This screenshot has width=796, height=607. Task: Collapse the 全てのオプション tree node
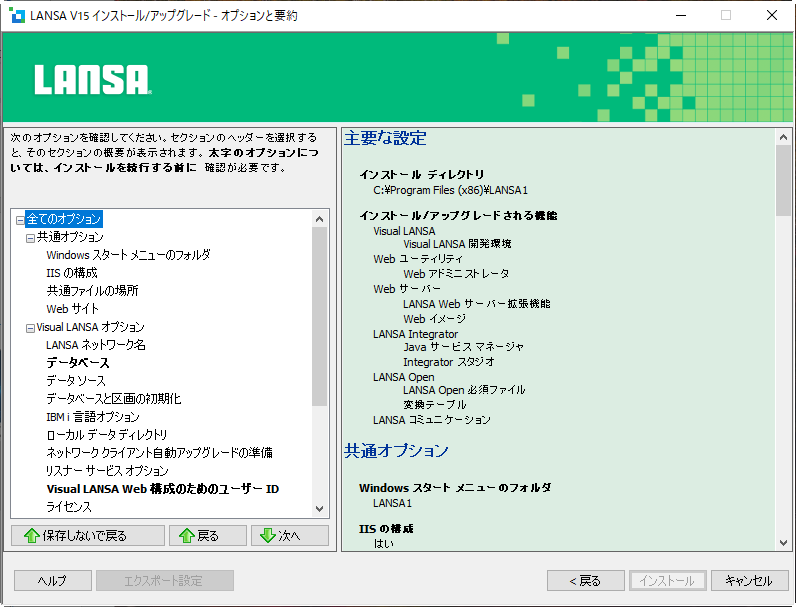pos(20,220)
